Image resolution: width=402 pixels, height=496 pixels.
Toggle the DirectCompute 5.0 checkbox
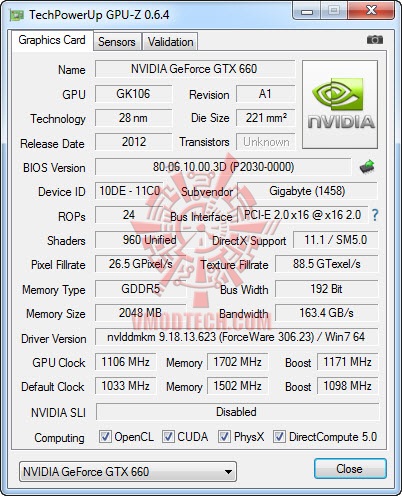coord(279,436)
